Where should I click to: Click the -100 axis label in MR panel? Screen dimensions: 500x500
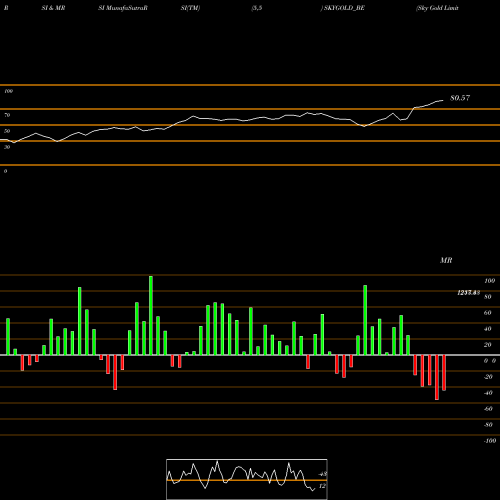[x=489, y=441]
